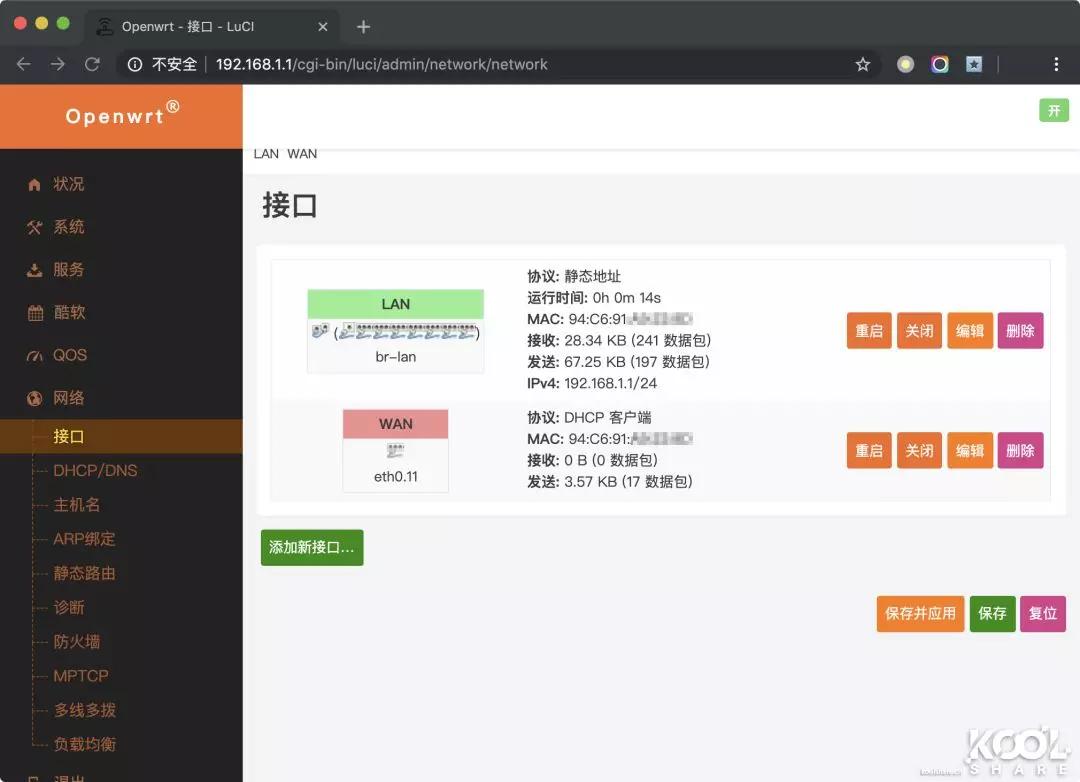Image resolution: width=1080 pixels, height=782 pixels.
Task: Select the LAN tab above 接口 heading
Action: point(266,153)
